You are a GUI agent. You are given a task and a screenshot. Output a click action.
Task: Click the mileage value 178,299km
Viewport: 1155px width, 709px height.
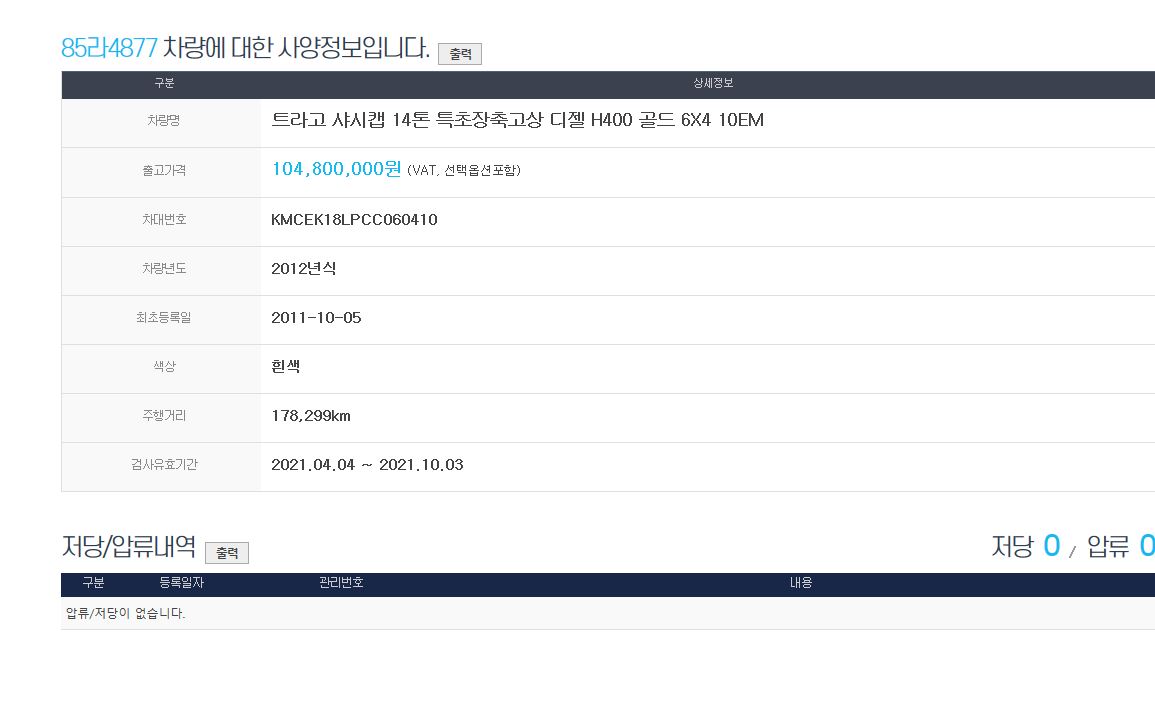pyautogui.click(x=311, y=416)
